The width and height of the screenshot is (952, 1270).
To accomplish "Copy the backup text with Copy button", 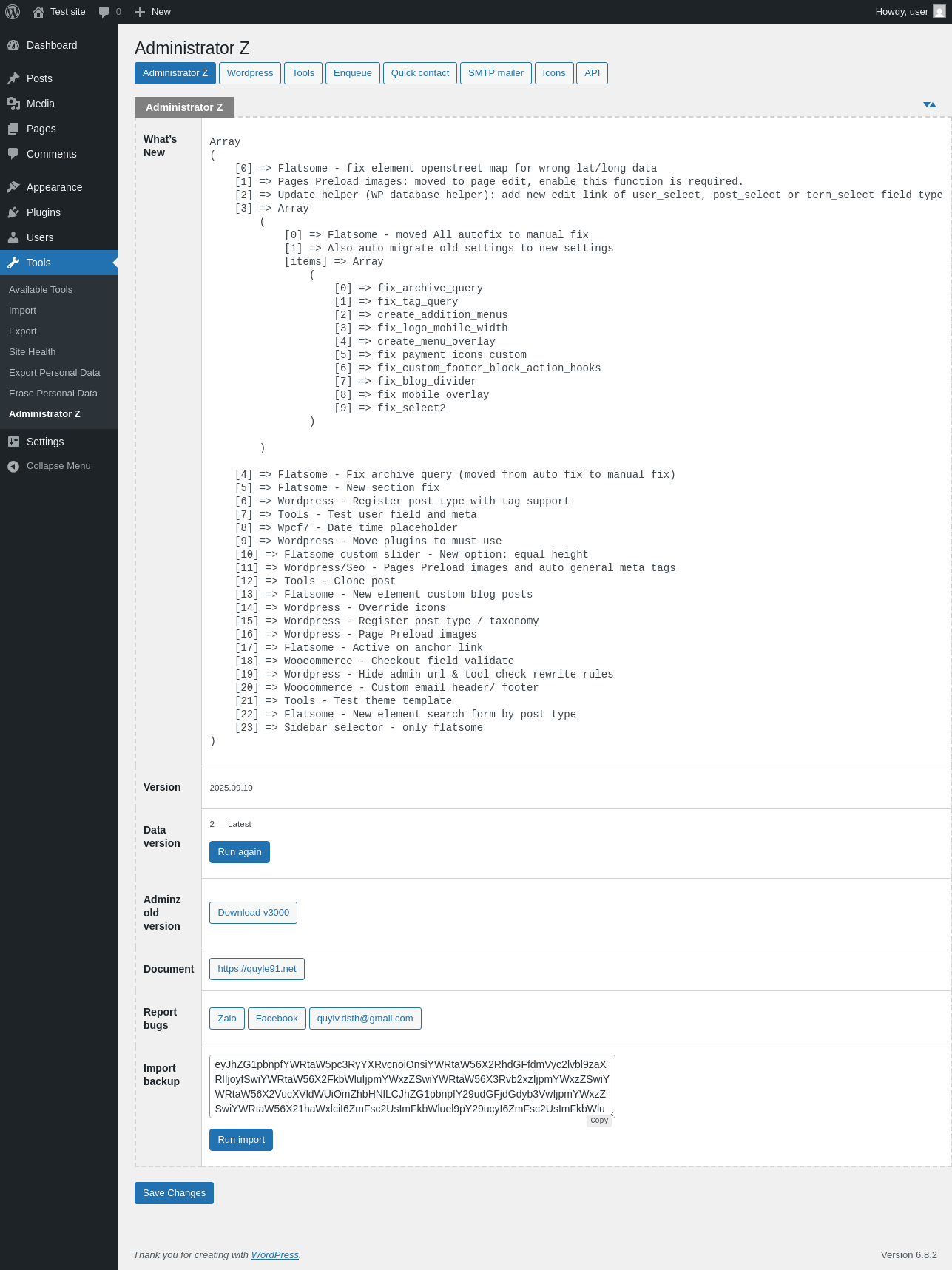I will tap(599, 1121).
